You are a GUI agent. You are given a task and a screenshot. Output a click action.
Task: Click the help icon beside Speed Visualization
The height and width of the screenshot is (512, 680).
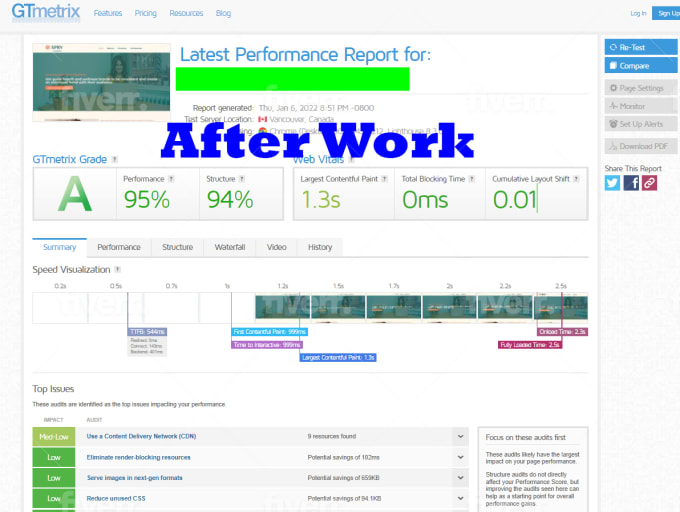pyautogui.click(x=118, y=270)
